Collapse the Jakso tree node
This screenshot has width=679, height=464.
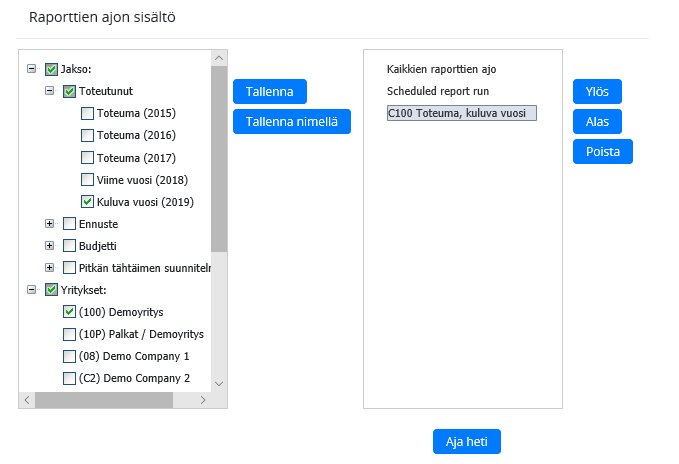pyautogui.click(x=31, y=69)
